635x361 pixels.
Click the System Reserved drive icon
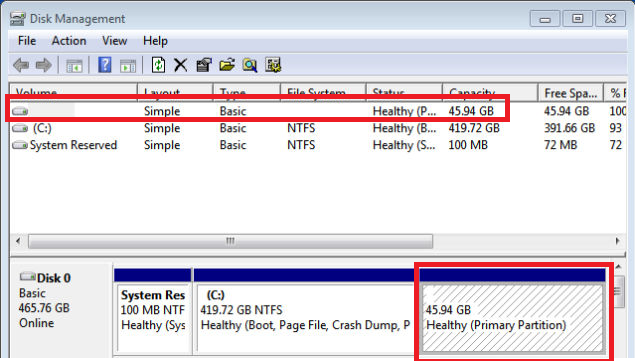[20, 145]
